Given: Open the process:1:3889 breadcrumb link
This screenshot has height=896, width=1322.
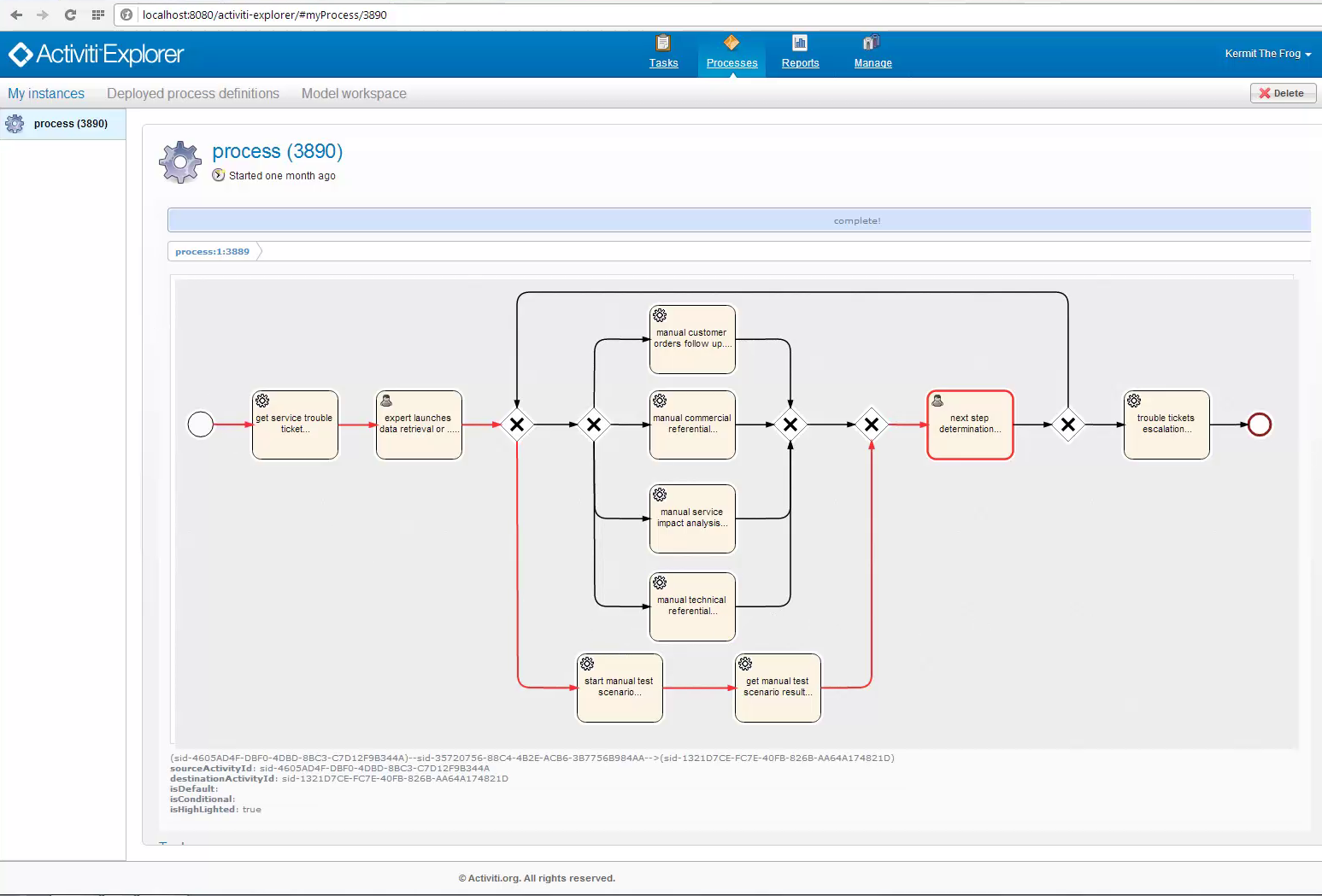Looking at the screenshot, I should [x=212, y=251].
